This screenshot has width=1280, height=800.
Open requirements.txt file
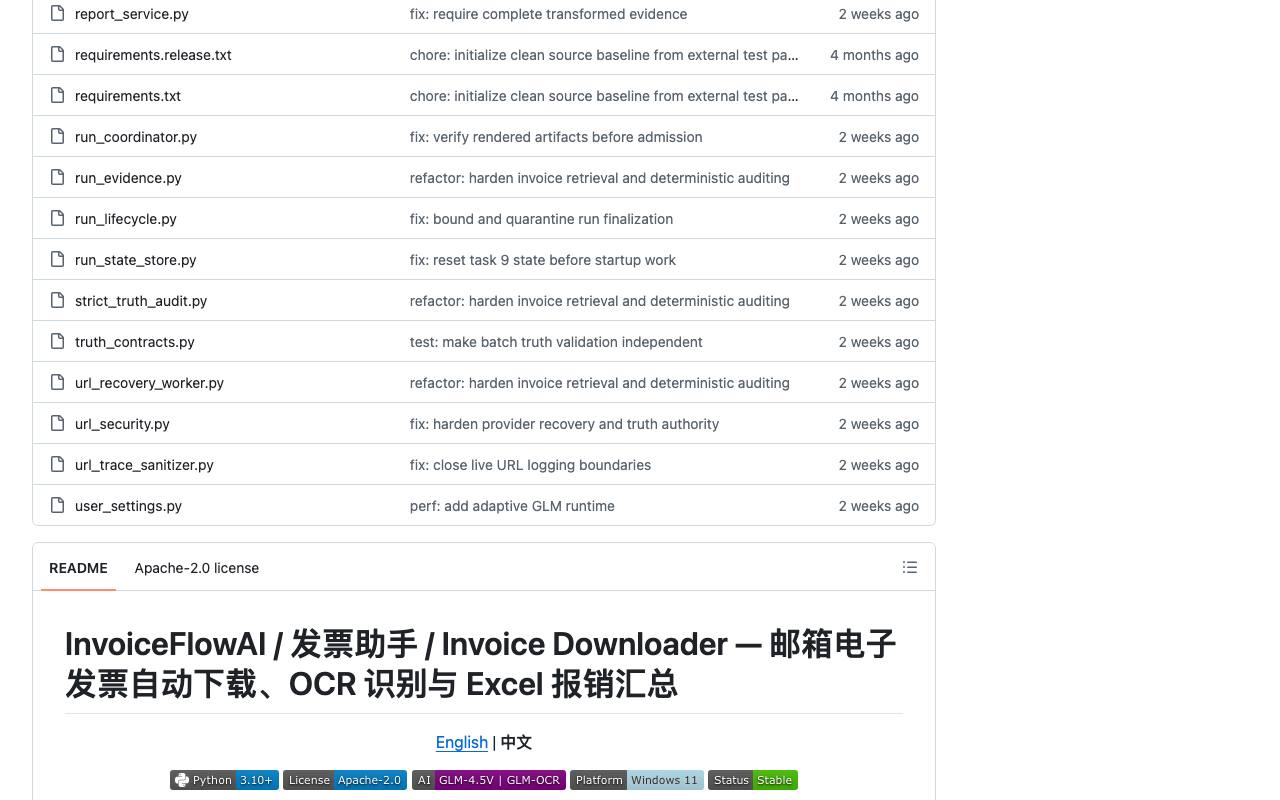click(128, 96)
